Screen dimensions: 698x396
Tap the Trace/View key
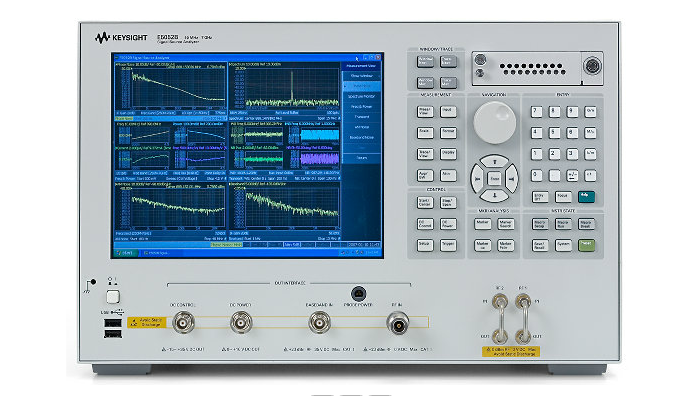(425, 154)
